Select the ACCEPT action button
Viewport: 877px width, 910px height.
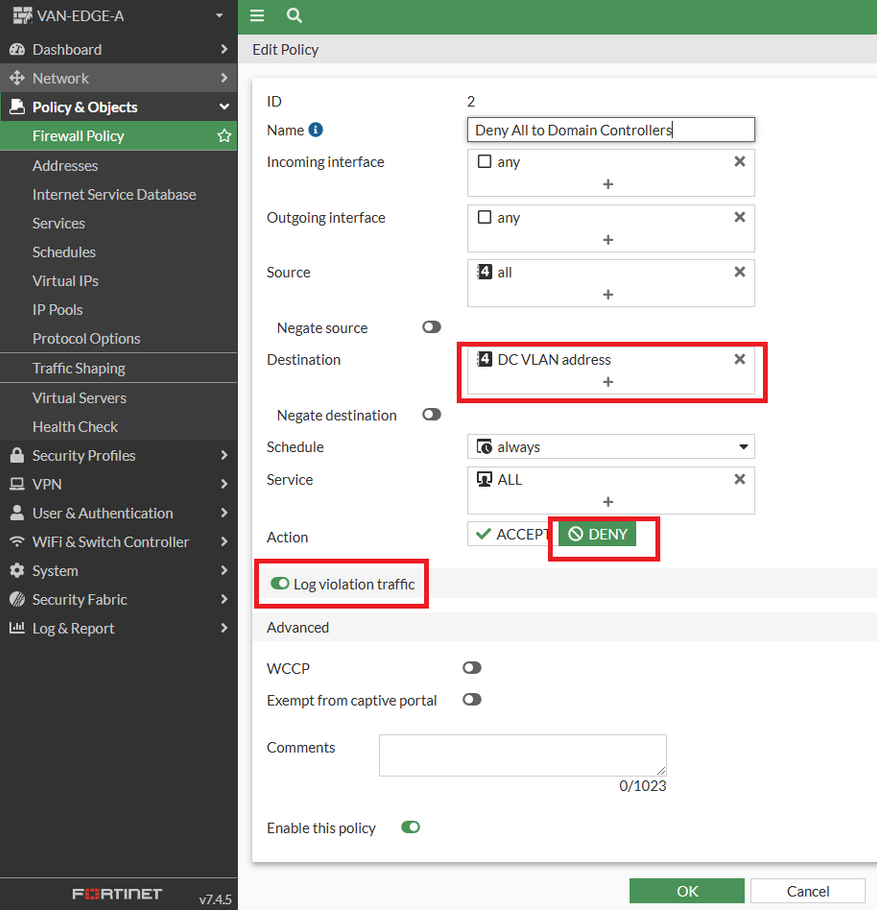511,534
